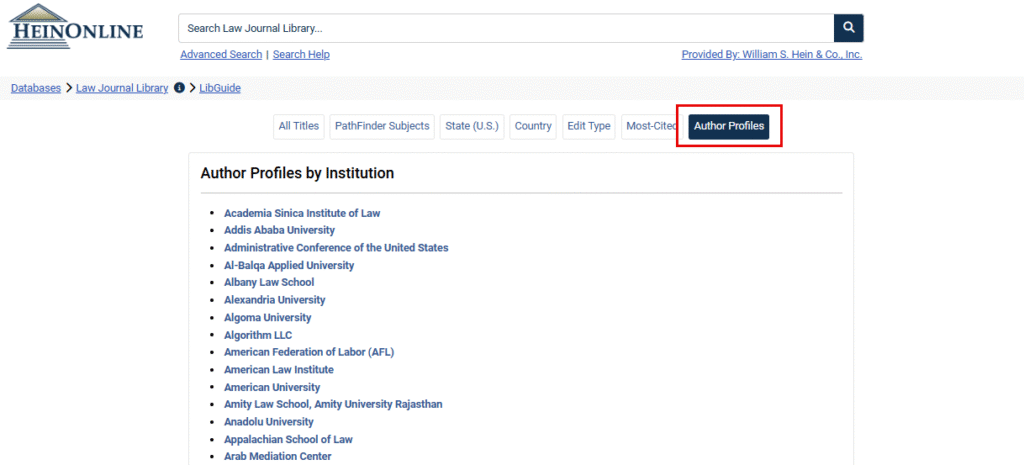Switch to the Country tab
Screen dimensions: 1024x465
click(533, 126)
